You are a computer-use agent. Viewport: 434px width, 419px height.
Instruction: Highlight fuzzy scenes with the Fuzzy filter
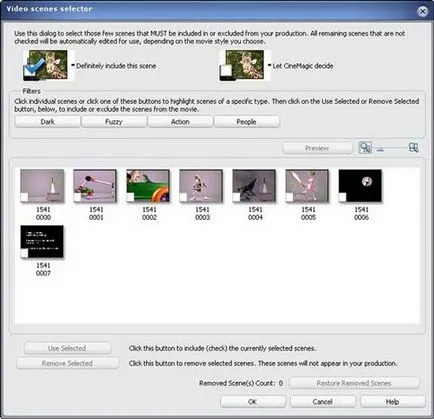click(x=114, y=122)
